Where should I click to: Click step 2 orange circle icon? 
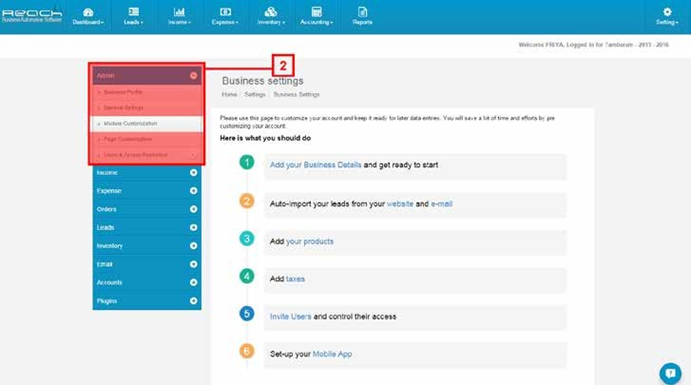click(247, 201)
